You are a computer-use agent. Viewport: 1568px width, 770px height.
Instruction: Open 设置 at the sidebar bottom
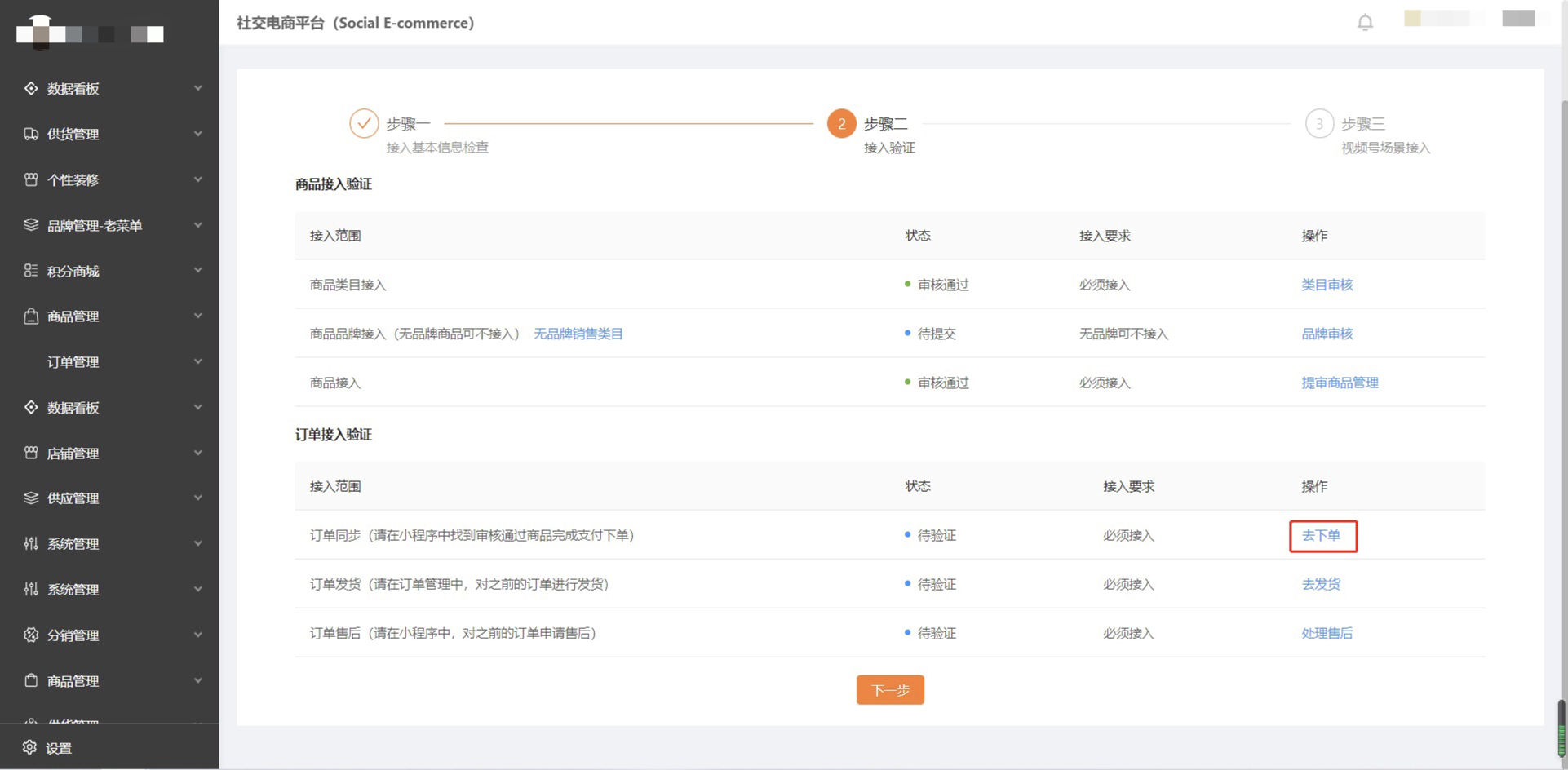coord(109,747)
